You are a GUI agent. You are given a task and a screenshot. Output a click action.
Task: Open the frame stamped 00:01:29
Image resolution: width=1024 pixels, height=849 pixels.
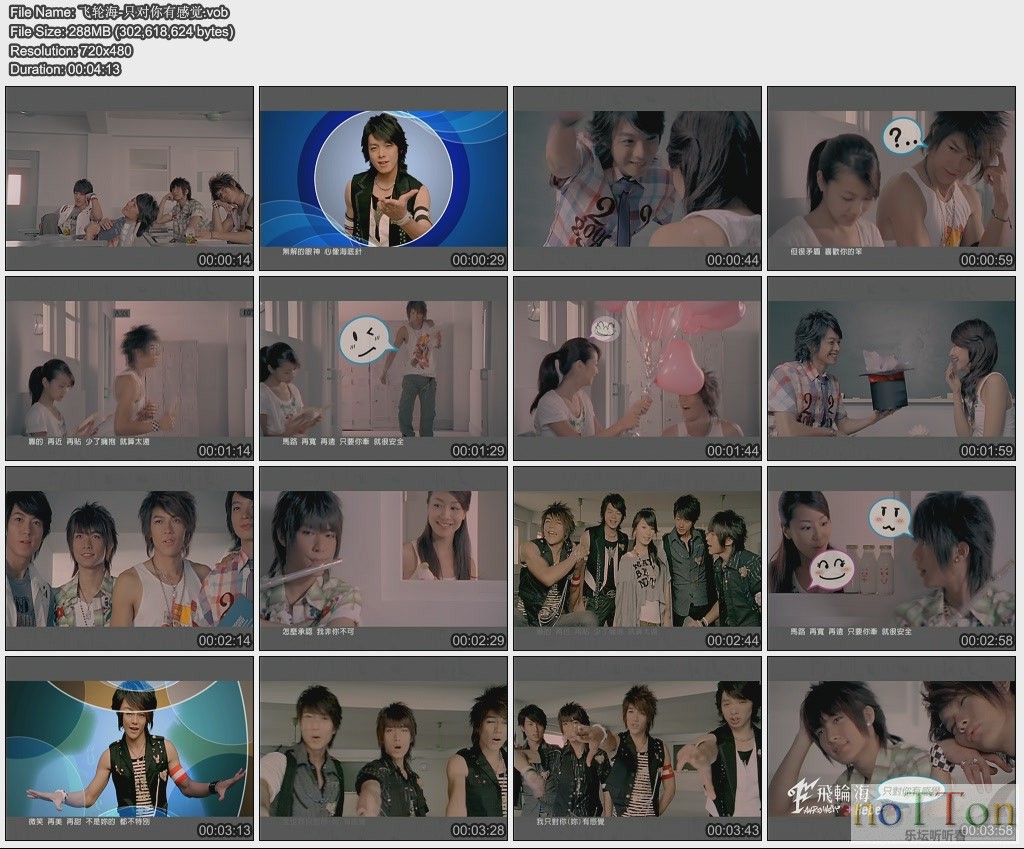383,368
